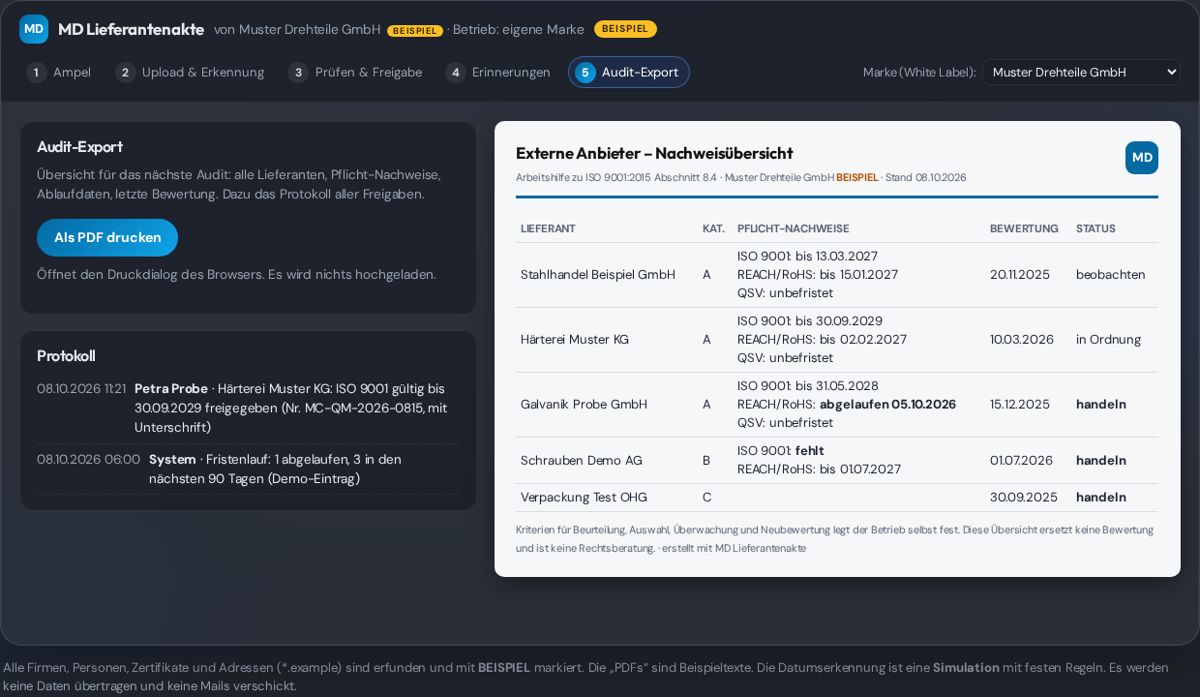The height and width of the screenshot is (697, 1200).
Task: Click the MD badge on the report card
Action: coord(1141,158)
